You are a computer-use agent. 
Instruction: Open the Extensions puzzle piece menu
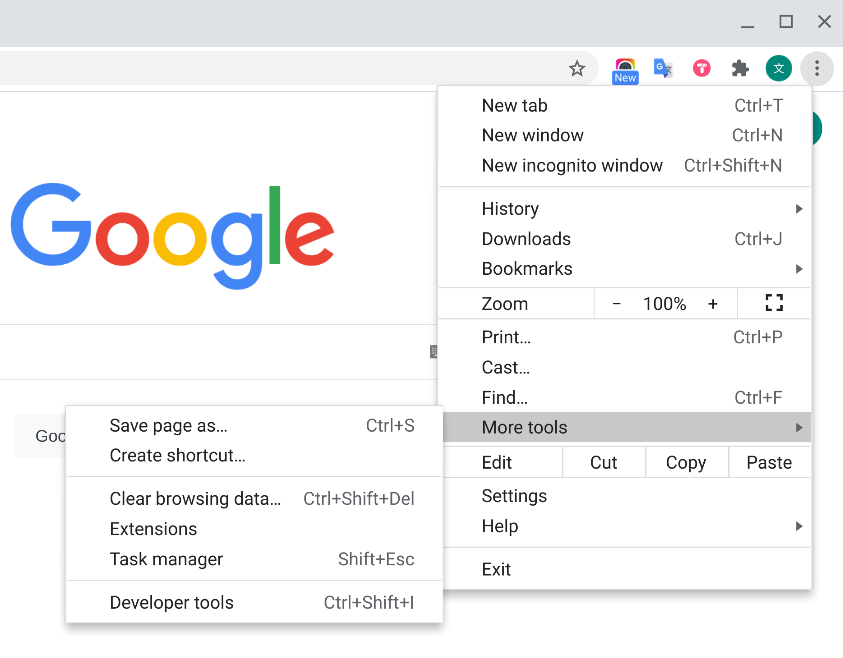pos(740,68)
